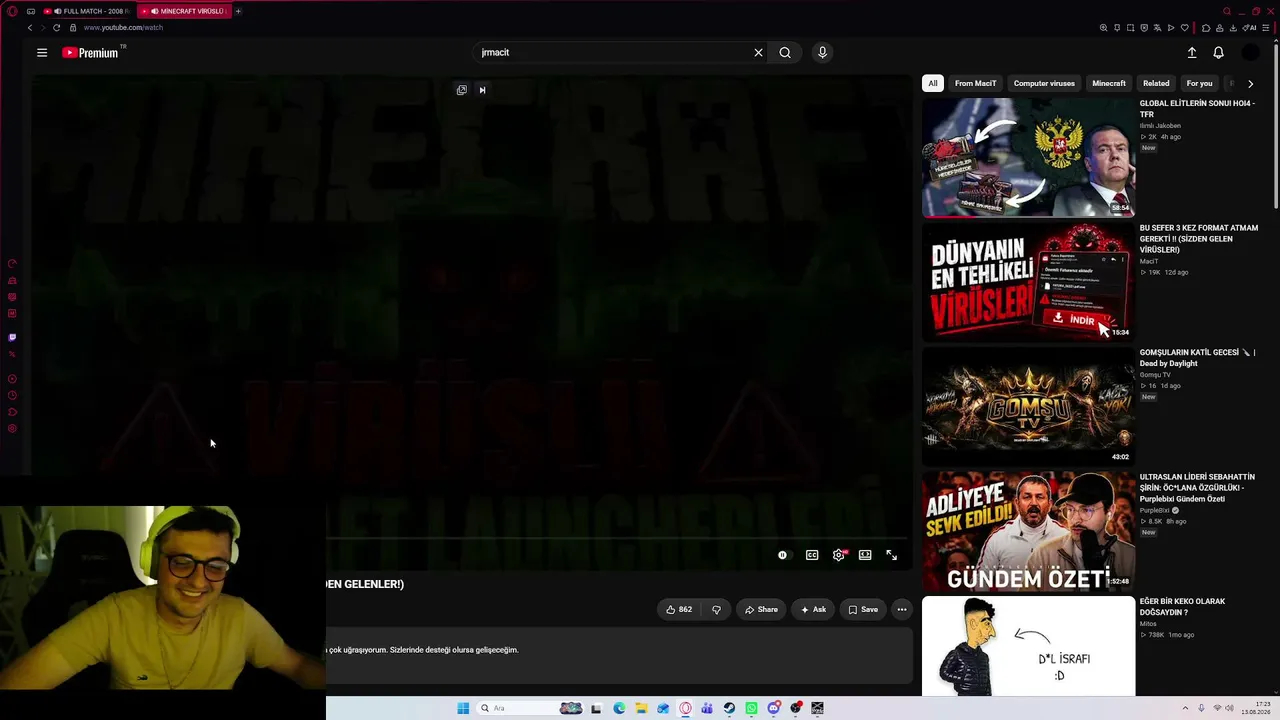Image resolution: width=1280 pixels, height=720 pixels.
Task: Open GOMŞULARIN KATİL GECESİ video title
Action: point(1197,358)
